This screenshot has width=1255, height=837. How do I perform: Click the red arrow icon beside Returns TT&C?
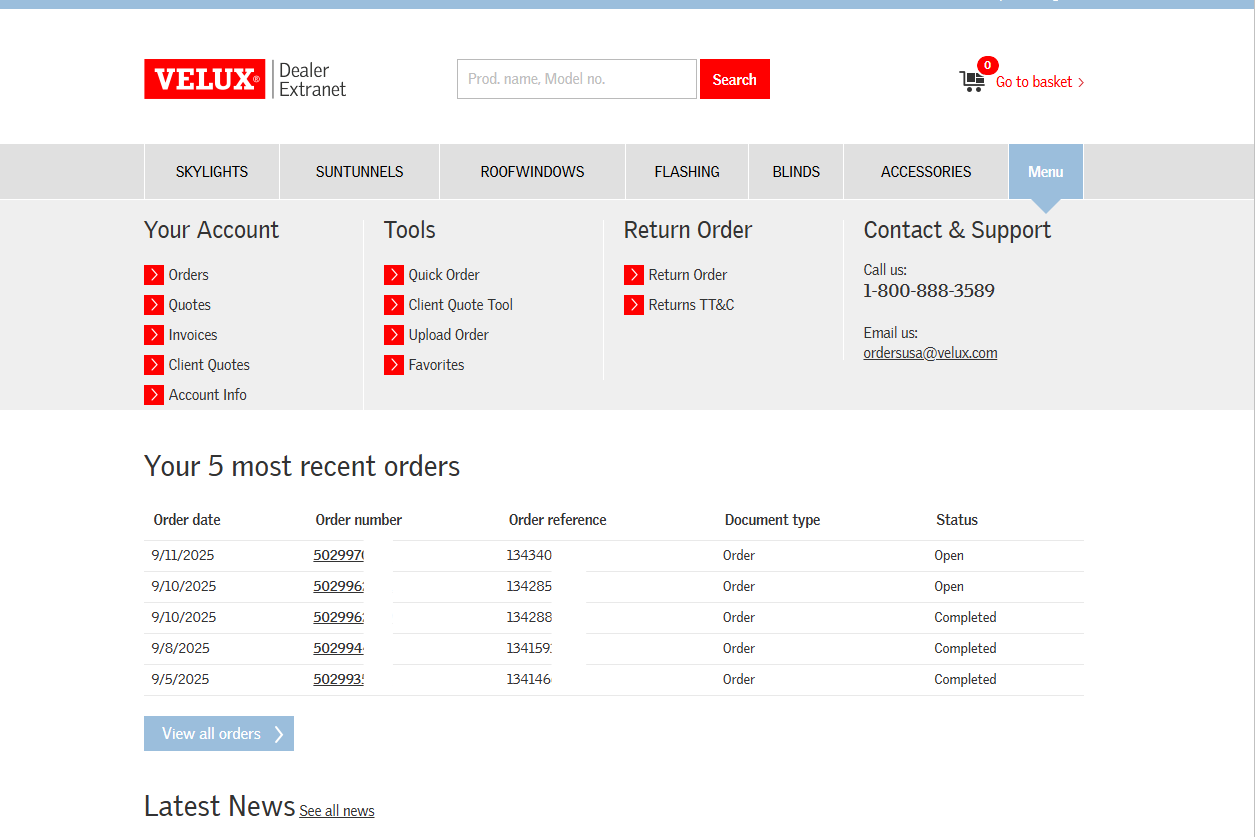coord(634,305)
